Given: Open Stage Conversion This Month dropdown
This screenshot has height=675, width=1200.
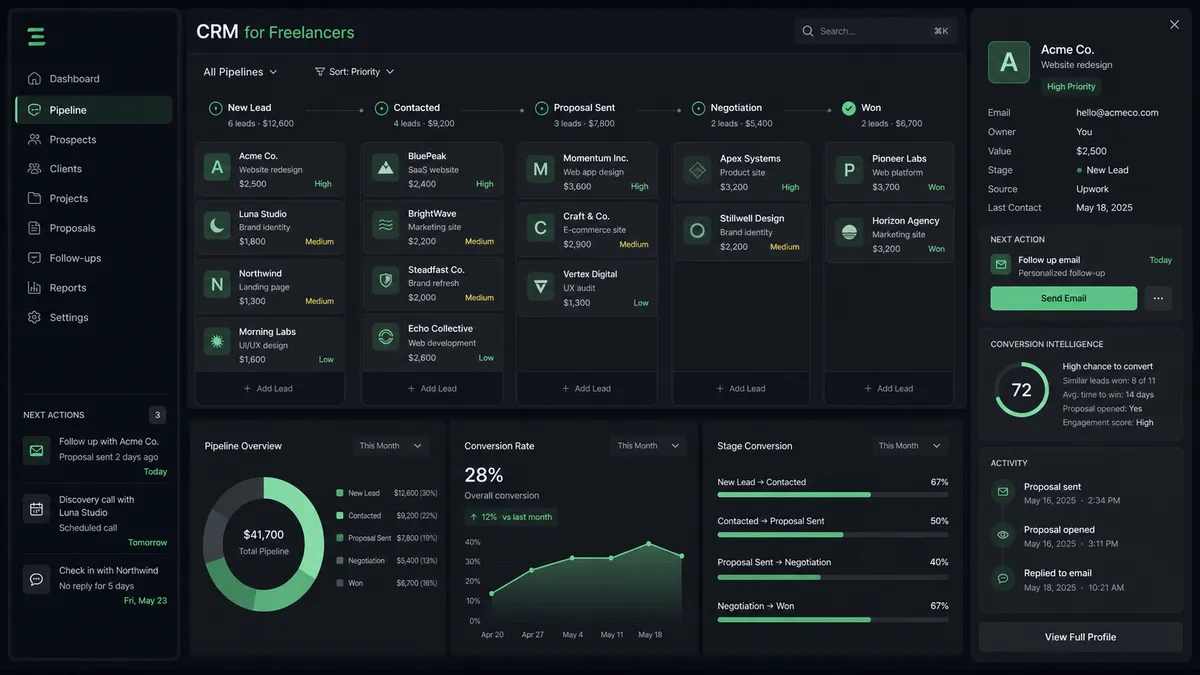Looking at the screenshot, I should coord(909,446).
